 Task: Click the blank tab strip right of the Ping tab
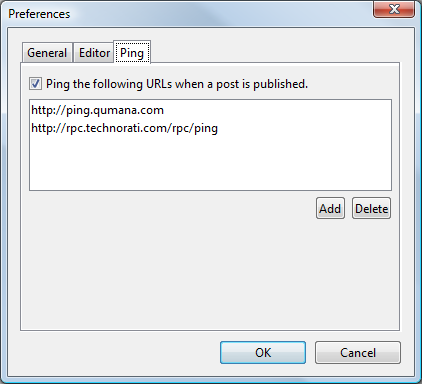(x=273, y=52)
